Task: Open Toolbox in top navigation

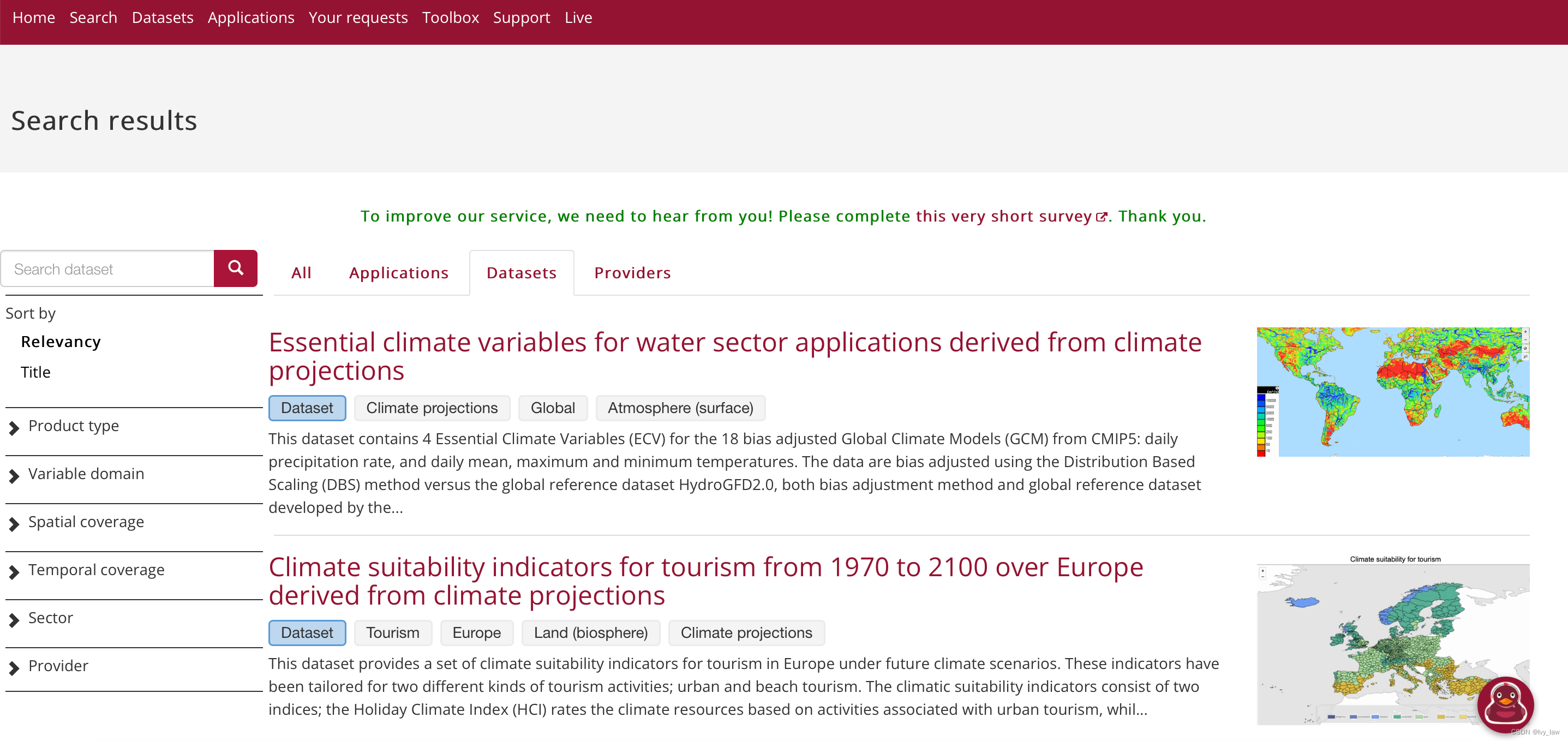Action: (x=451, y=17)
